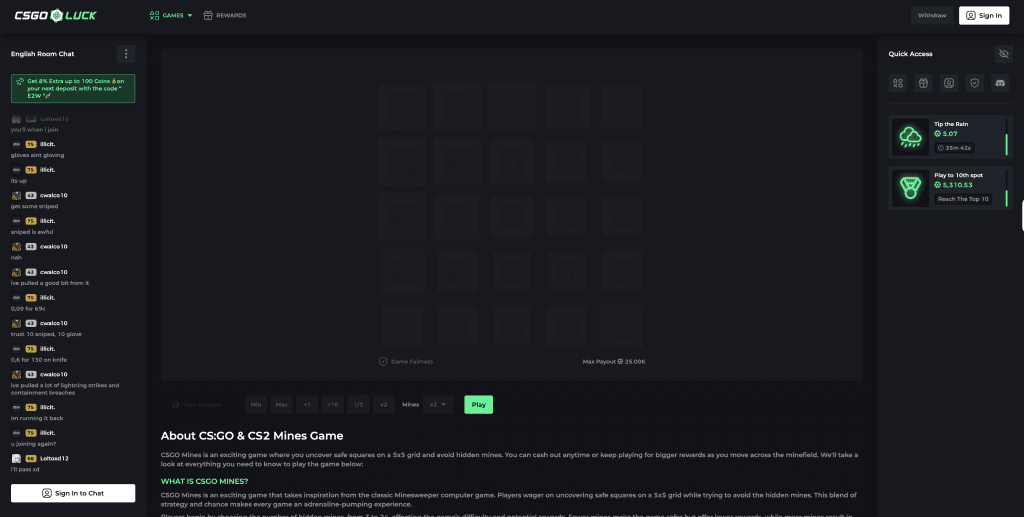Click username Loitoxd12 above "I'll pass xd"
The height and width of the screenshot is (517, 1024).
(54, 458)
